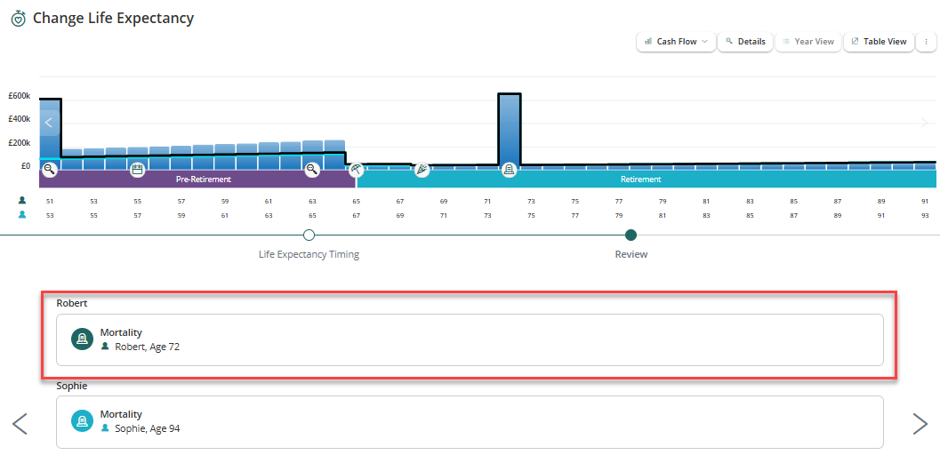The height and width of the screenshot is (463, 940).
Task: Switch to Table View
Action: [x=879, y=42]
